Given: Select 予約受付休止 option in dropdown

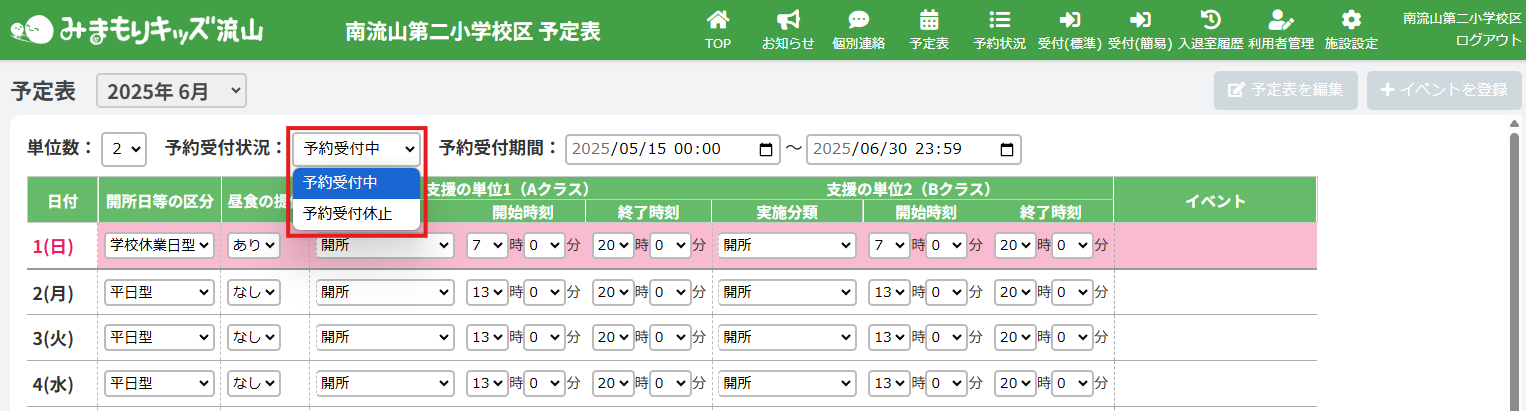Looking at the screenshot, I should coord(348,213).
